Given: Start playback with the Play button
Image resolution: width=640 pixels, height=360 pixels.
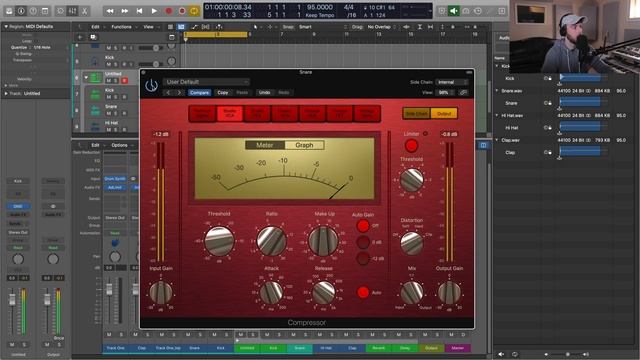Looking at the screenshot, I should click(x=154, y=11).
